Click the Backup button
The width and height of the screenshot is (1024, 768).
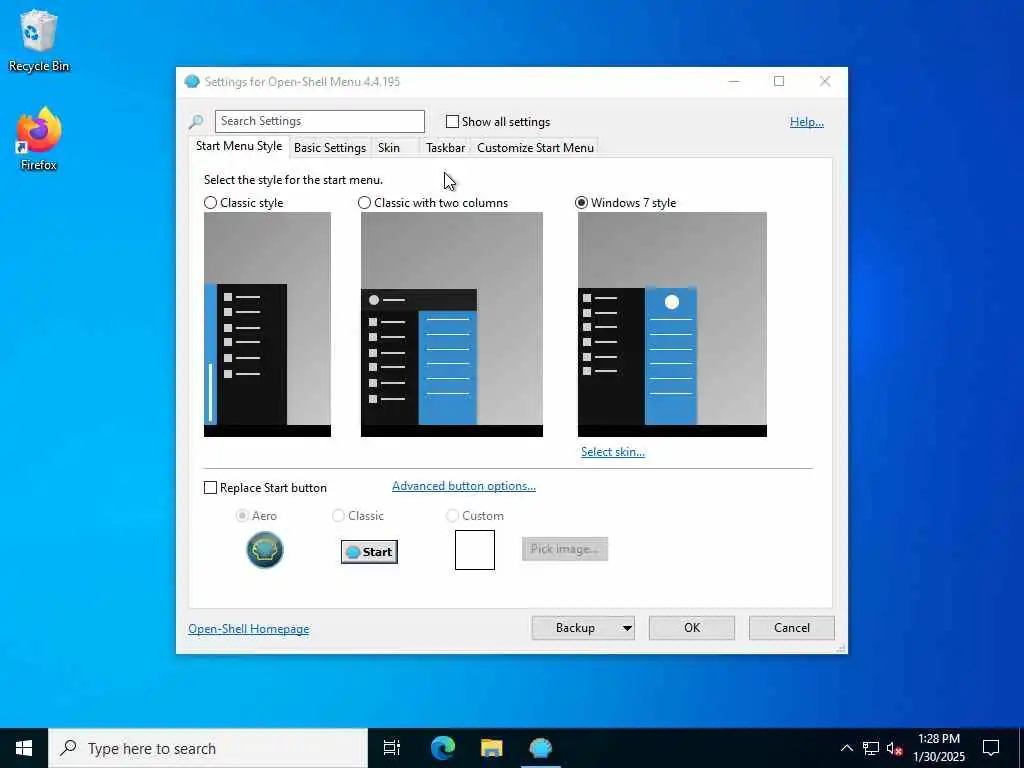[575, 628]
